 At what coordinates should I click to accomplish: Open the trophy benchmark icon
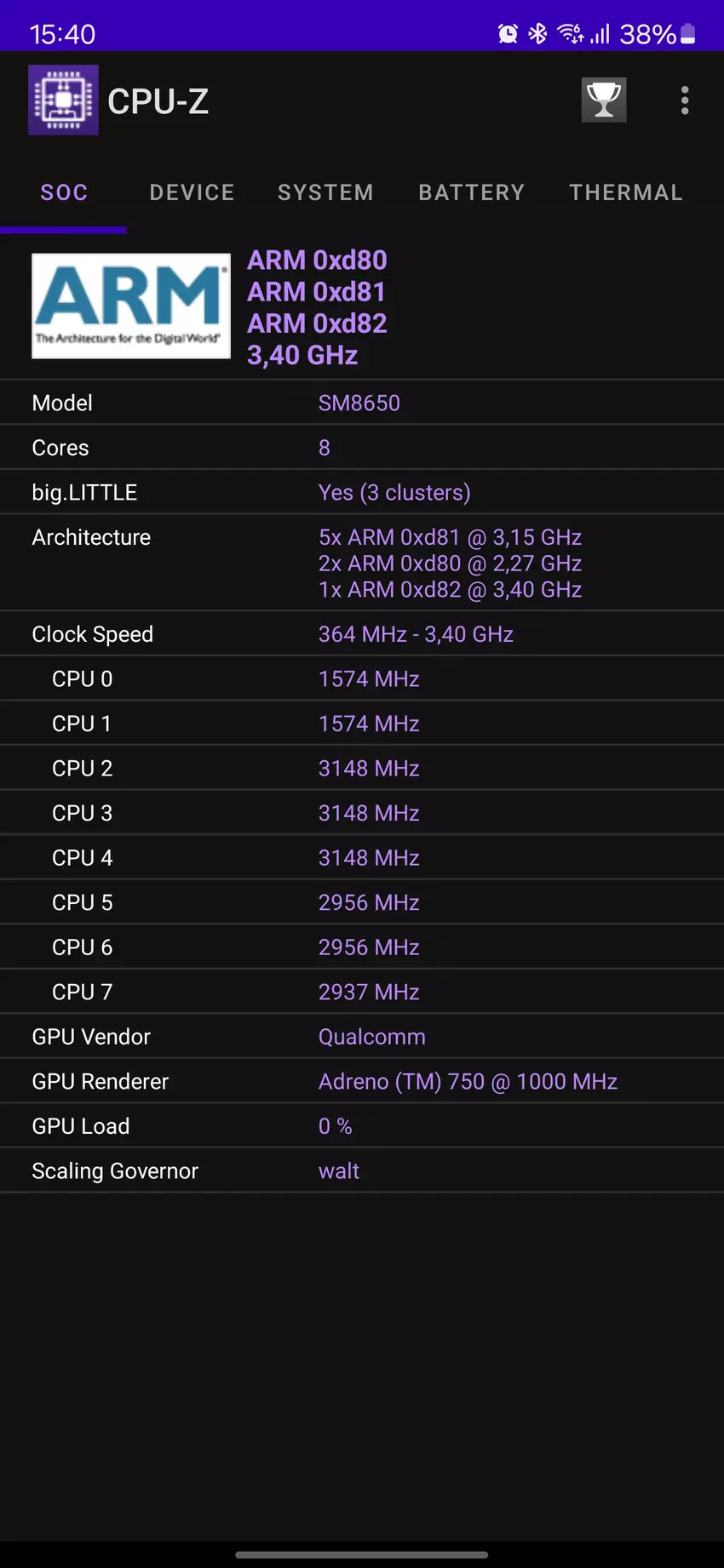point(604,100)
